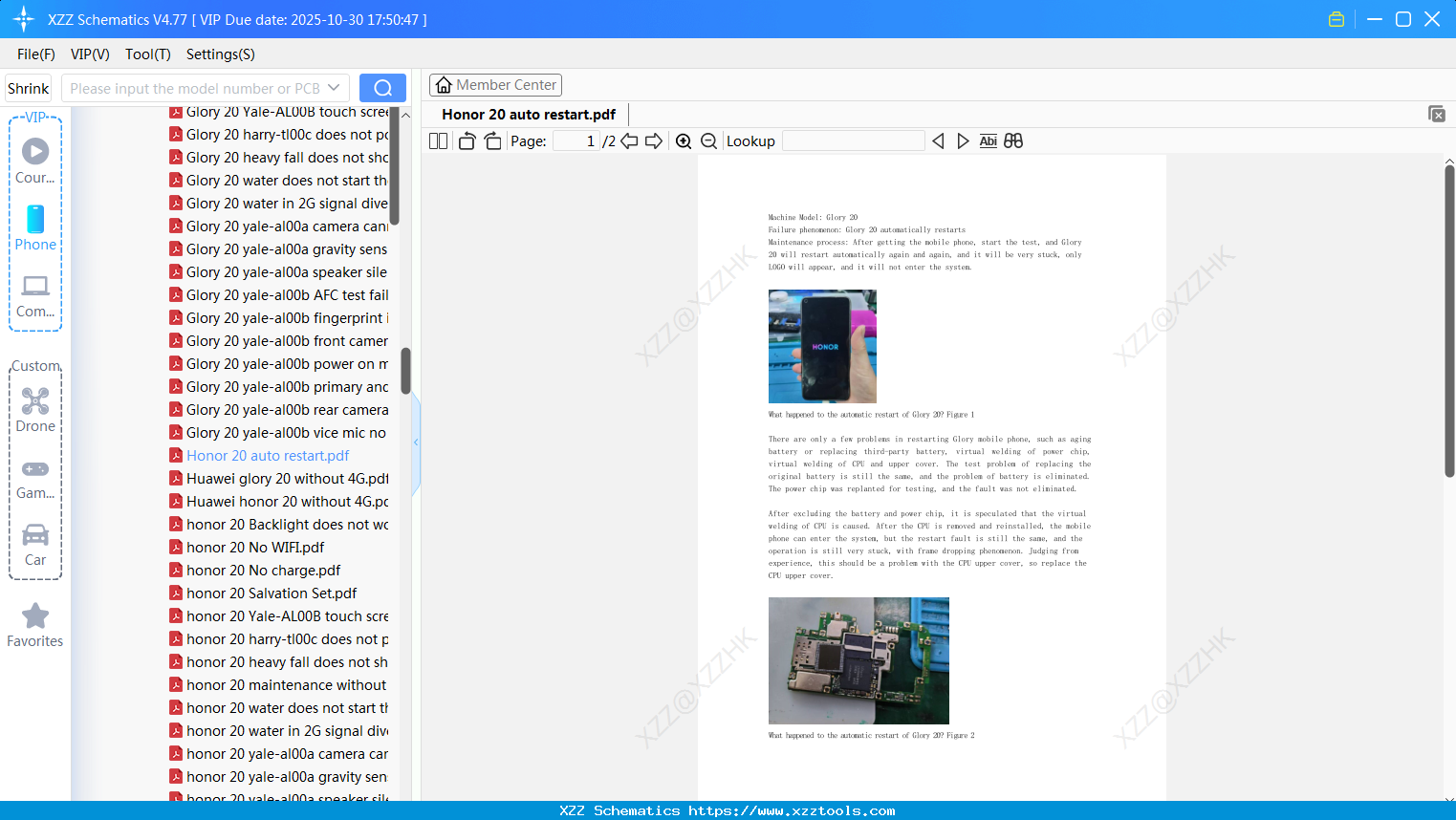
Task: Collapse the file list panel with the side arrow
Action: click(416, 442)
